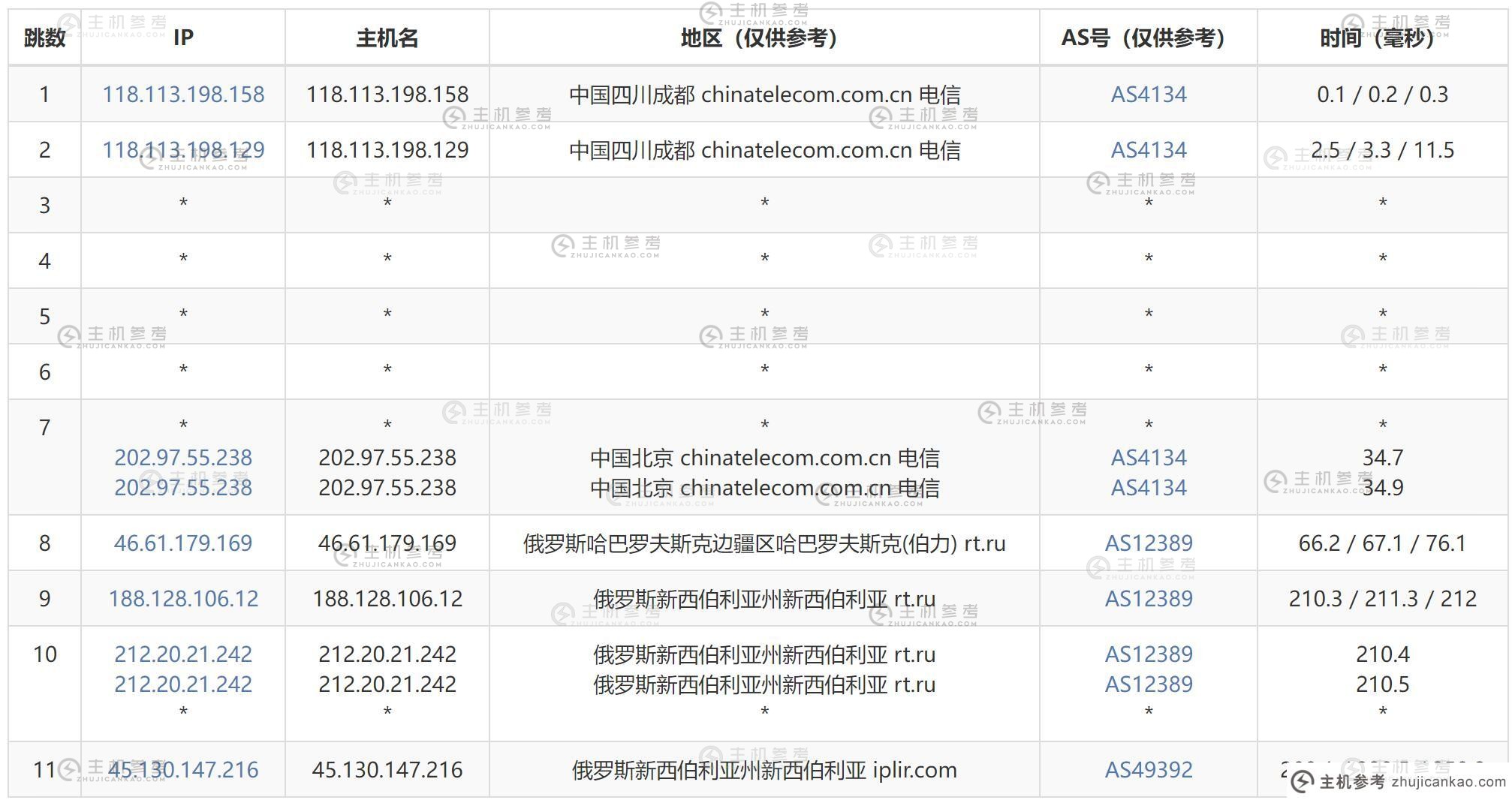Open IP link 118.113.198.129
The width and height of the screenshot is (1512, 800).
click(x=183, y=150)
